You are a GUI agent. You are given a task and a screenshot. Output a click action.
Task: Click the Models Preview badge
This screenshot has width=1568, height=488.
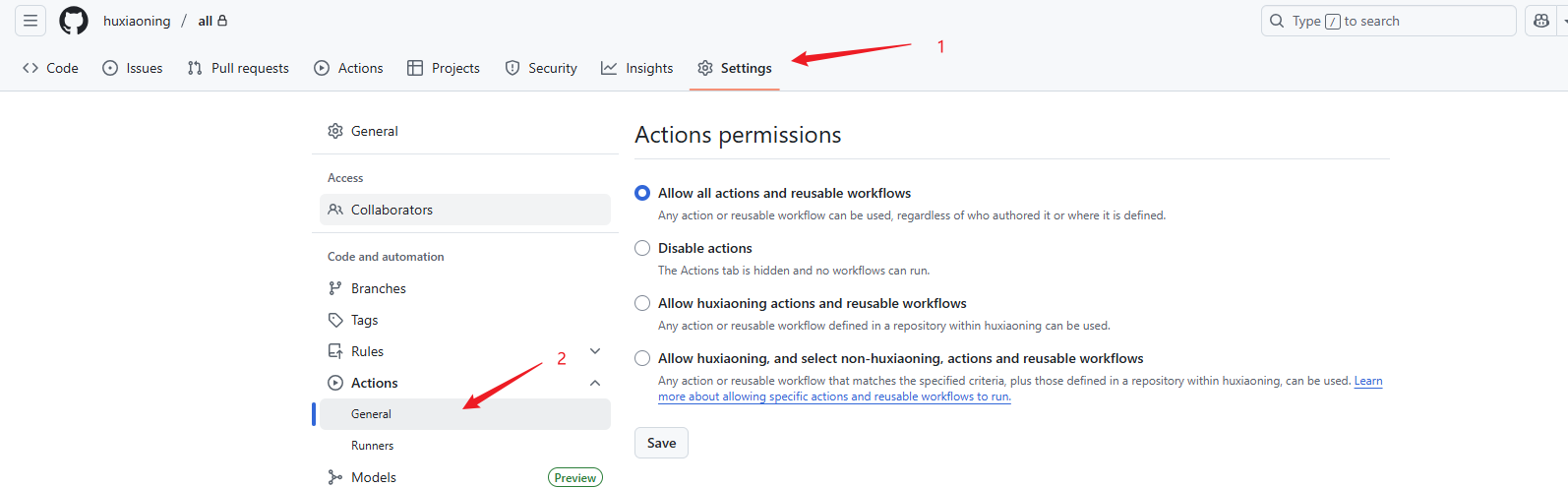[x=575, y=477]
